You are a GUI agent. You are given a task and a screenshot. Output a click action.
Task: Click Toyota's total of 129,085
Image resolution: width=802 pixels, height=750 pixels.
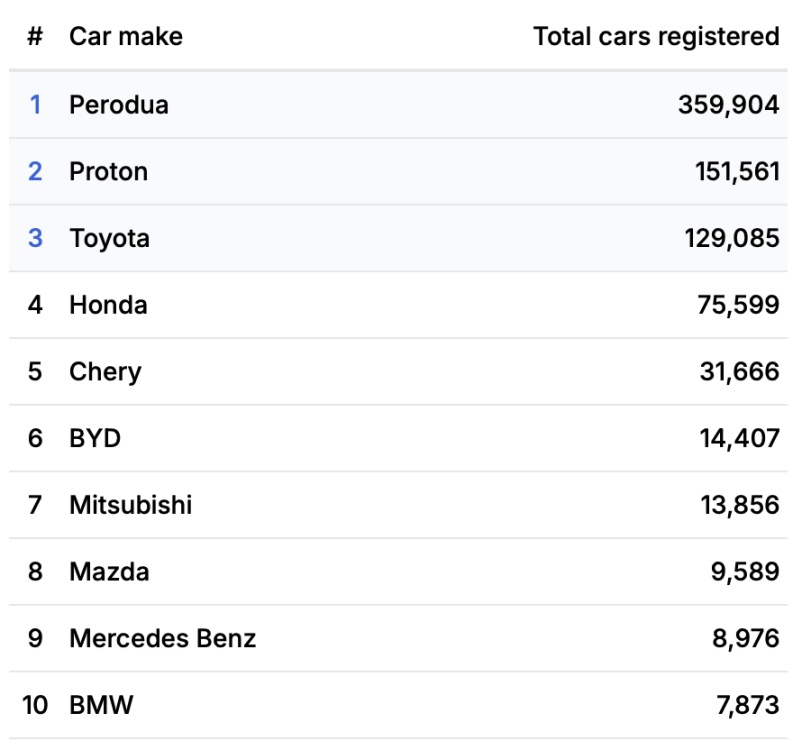(731, 238)
